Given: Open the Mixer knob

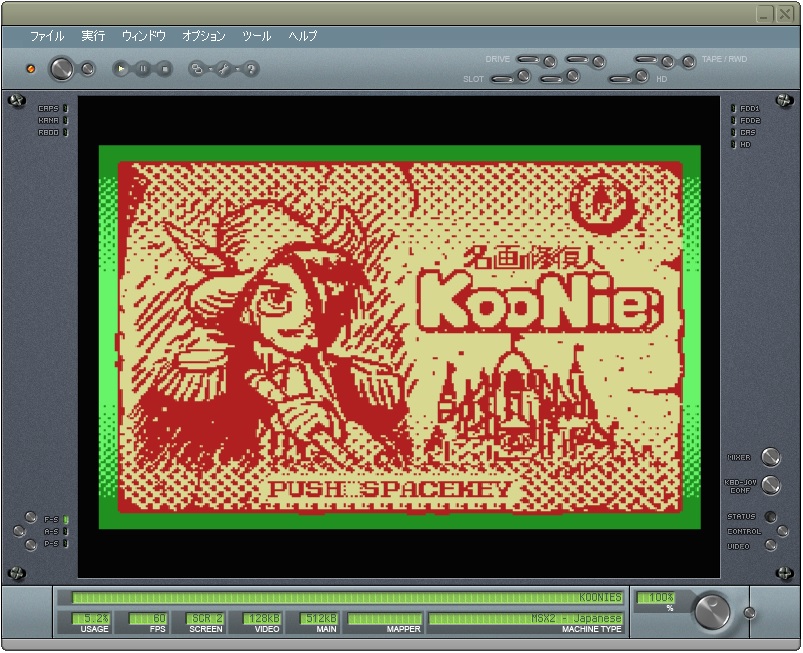Looking at the screenshot, I should [x=770, y=457].
